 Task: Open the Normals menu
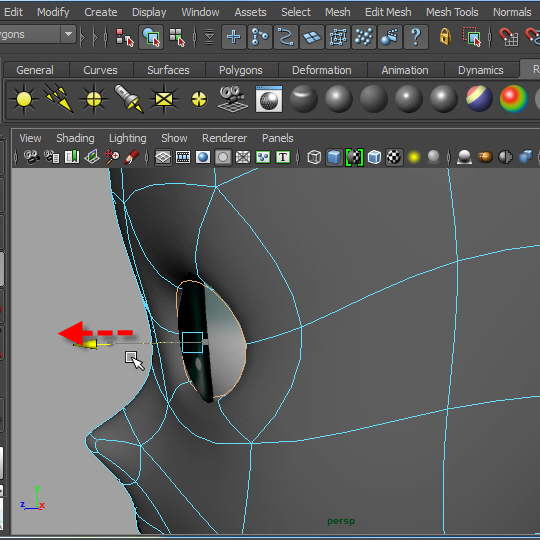click(x=512, y=12)
